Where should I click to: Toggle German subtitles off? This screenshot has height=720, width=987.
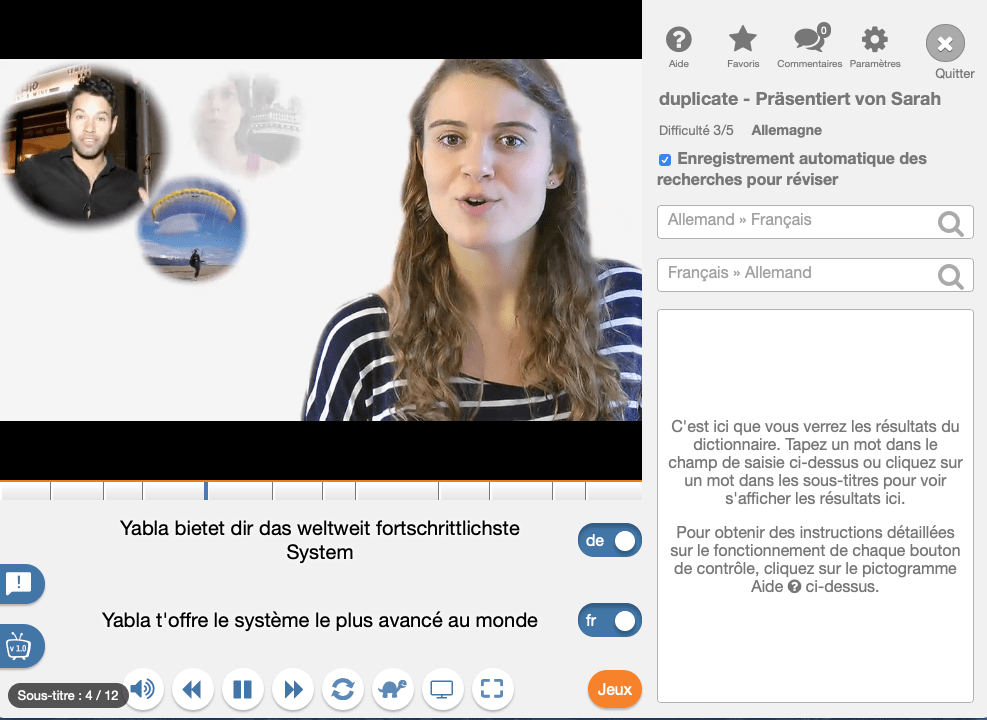610,541
